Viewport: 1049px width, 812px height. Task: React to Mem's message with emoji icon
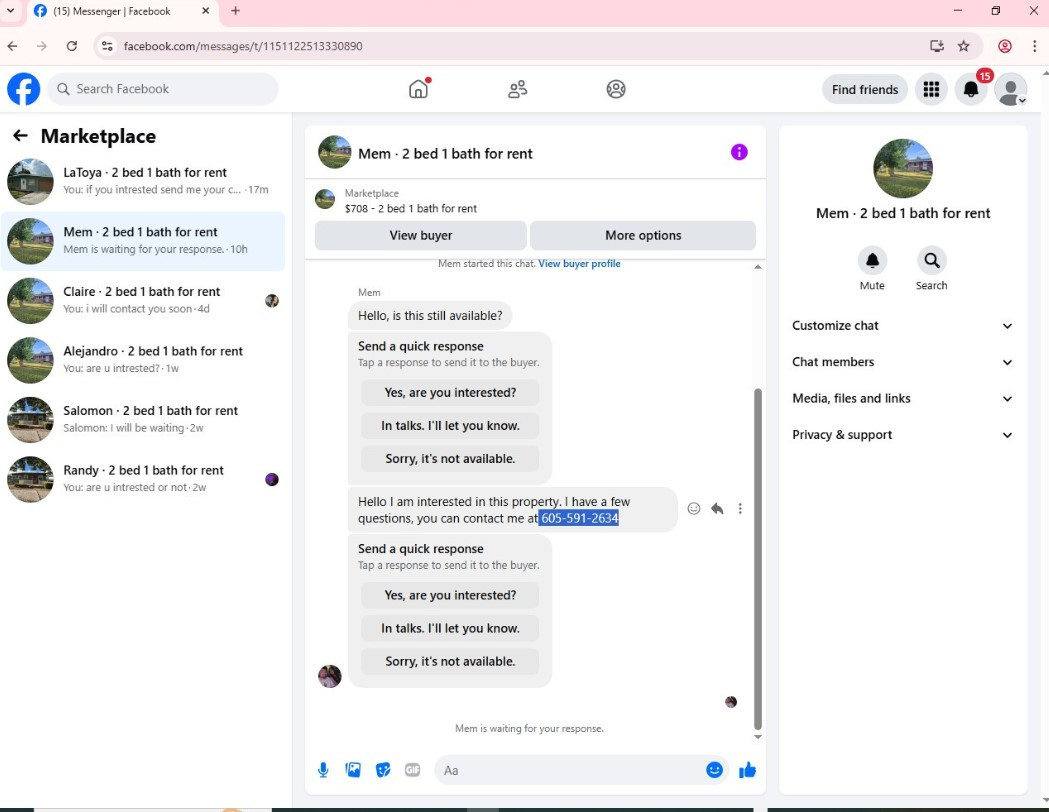[x=694, y=508]
